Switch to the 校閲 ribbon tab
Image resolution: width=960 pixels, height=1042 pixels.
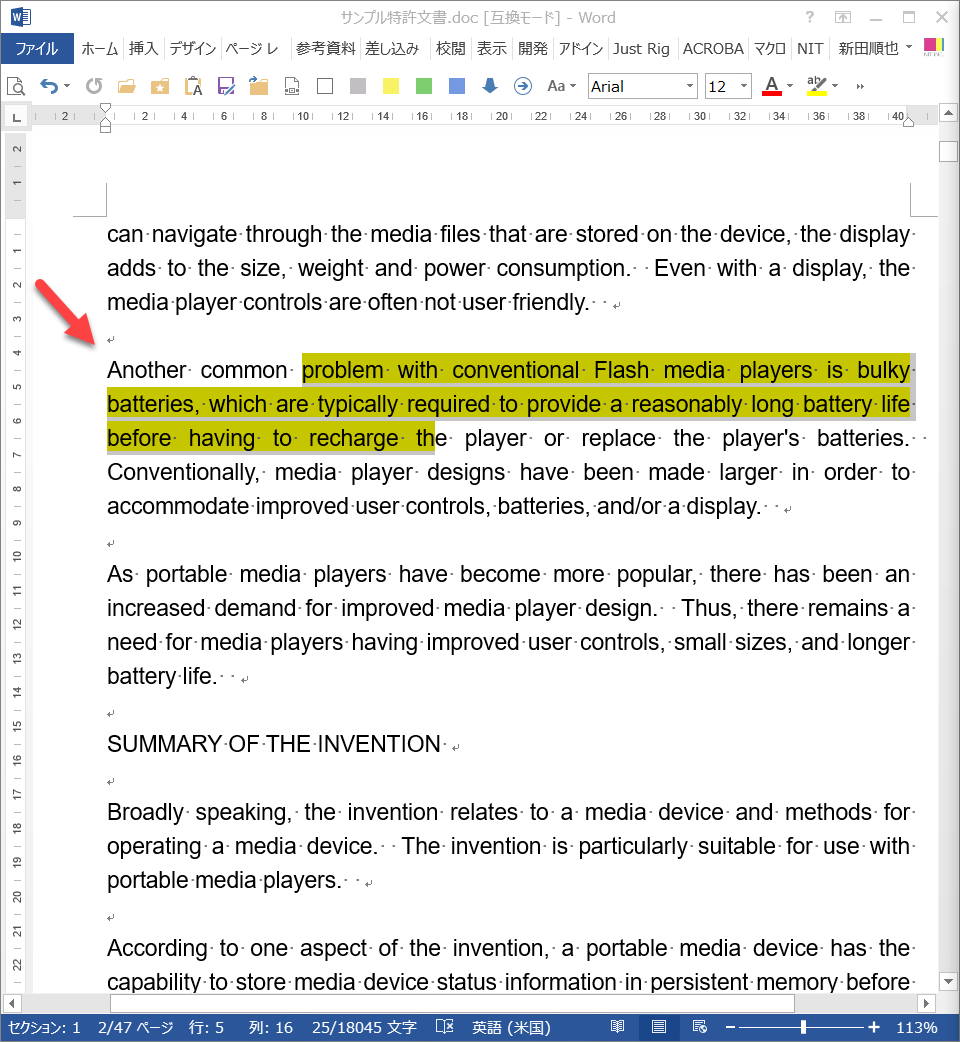coord(450,48)
